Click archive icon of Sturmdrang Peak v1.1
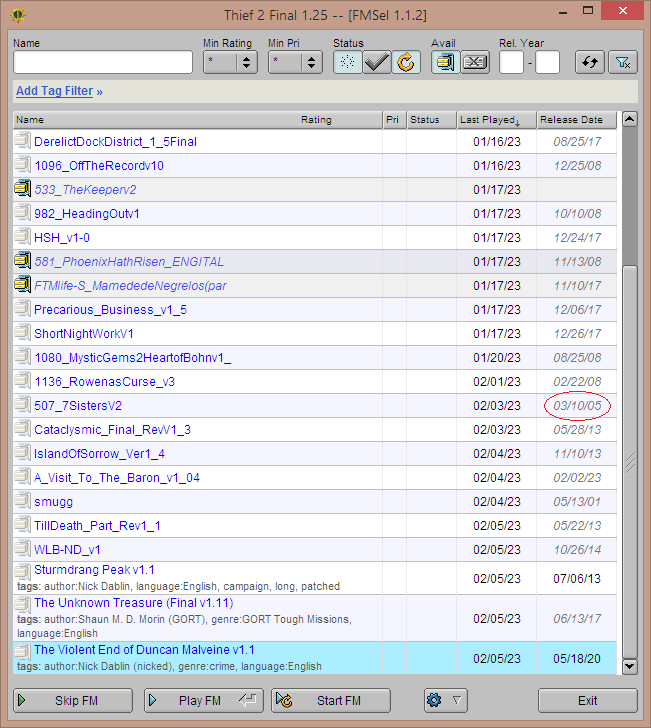 (x=22, y=571)
